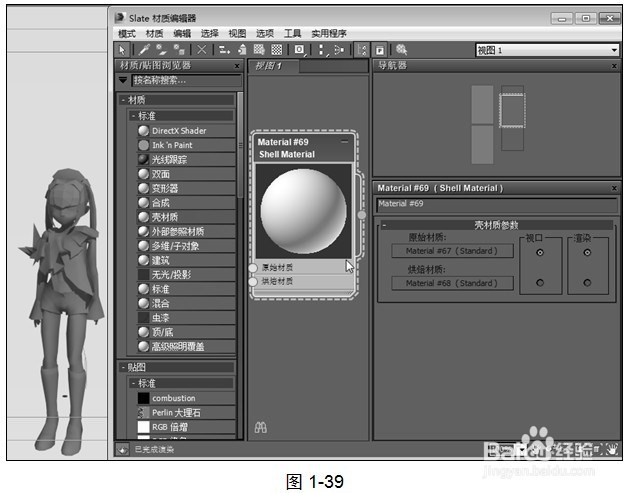
Task: Open the 实用程序 menu
Action: pos(329,33)
